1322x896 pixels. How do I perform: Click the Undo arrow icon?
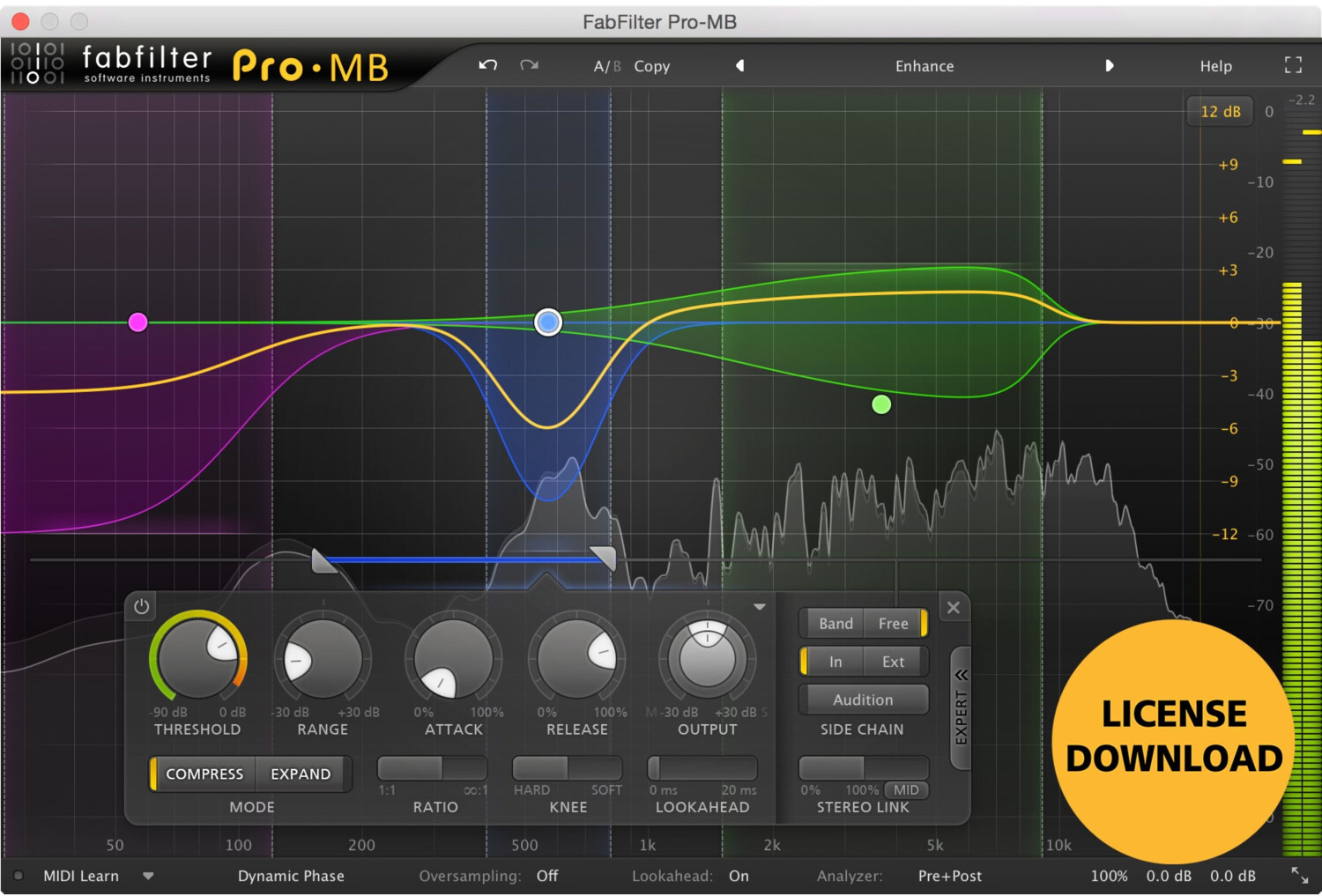(x=487, y=65)
